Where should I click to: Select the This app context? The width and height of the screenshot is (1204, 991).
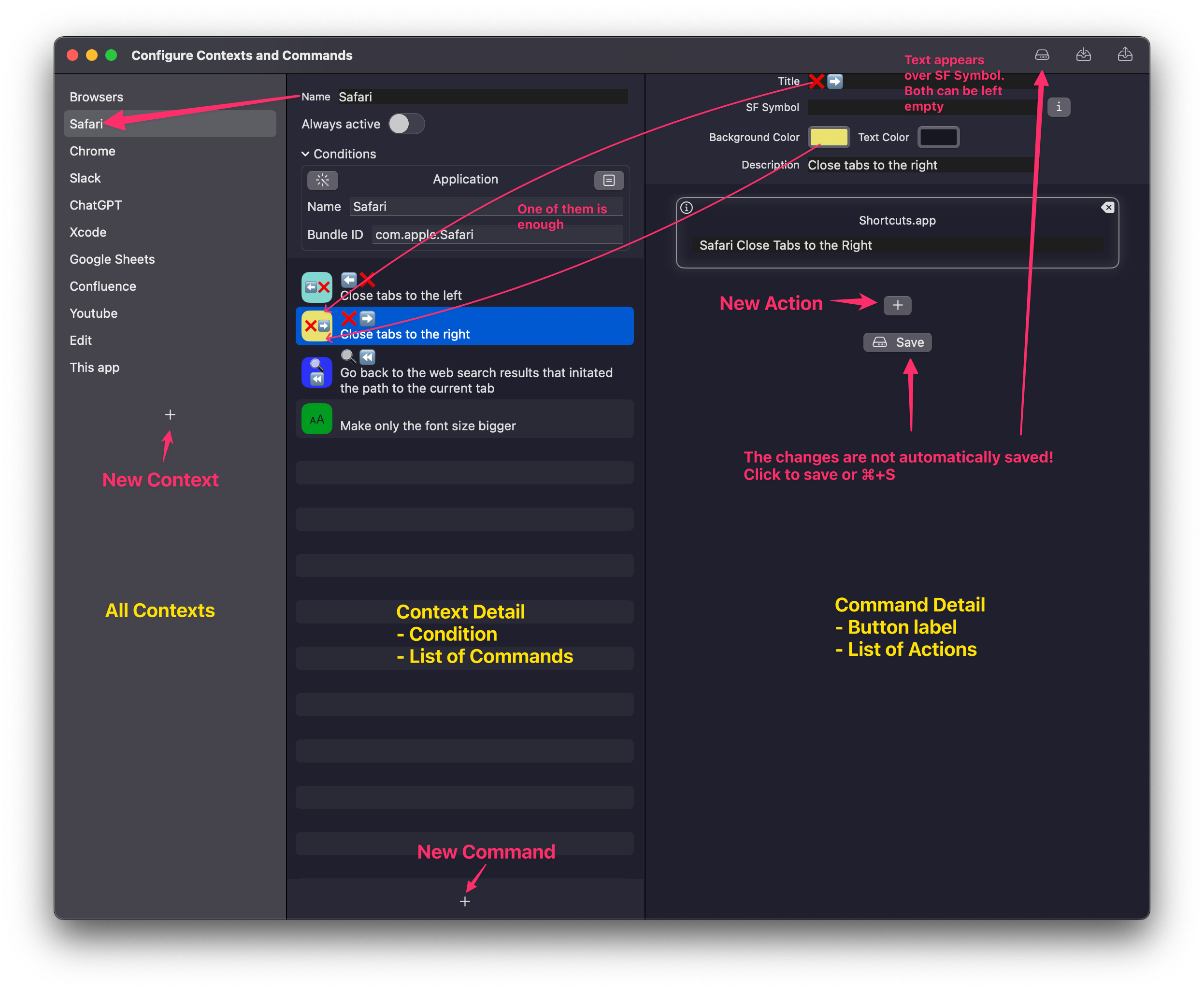click(170, 367)
